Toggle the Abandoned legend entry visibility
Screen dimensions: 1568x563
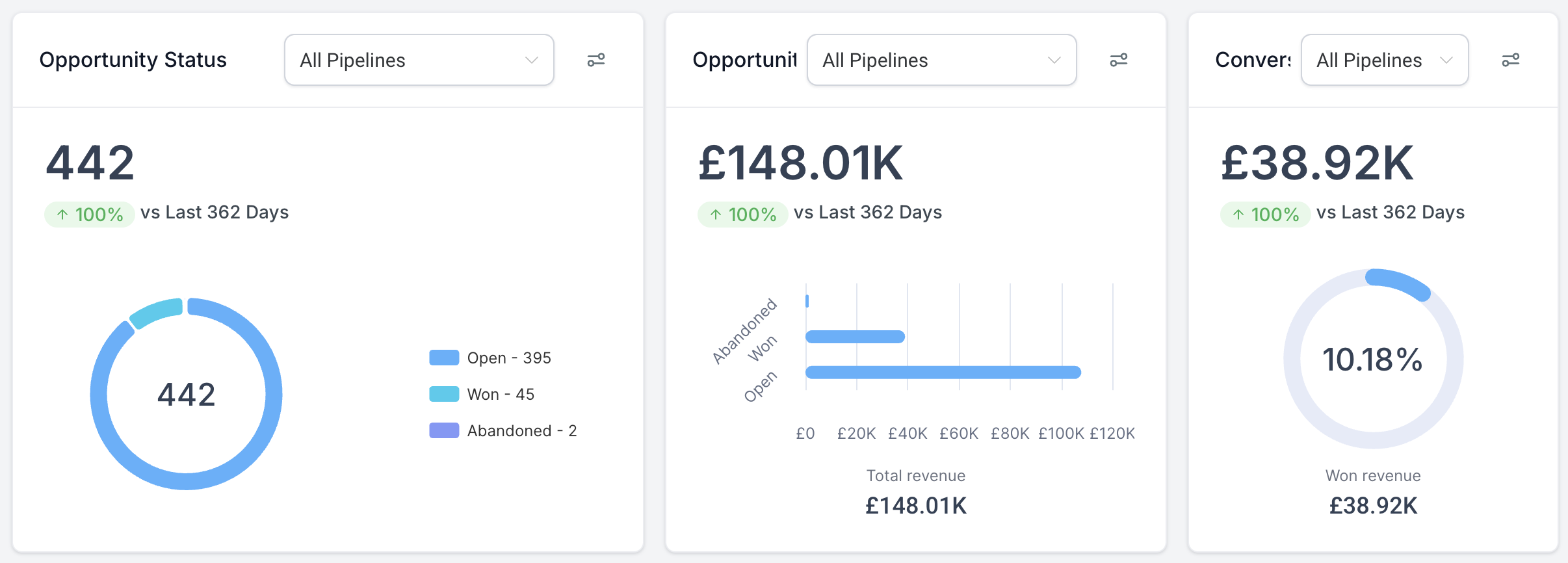(x=521, y=430)
